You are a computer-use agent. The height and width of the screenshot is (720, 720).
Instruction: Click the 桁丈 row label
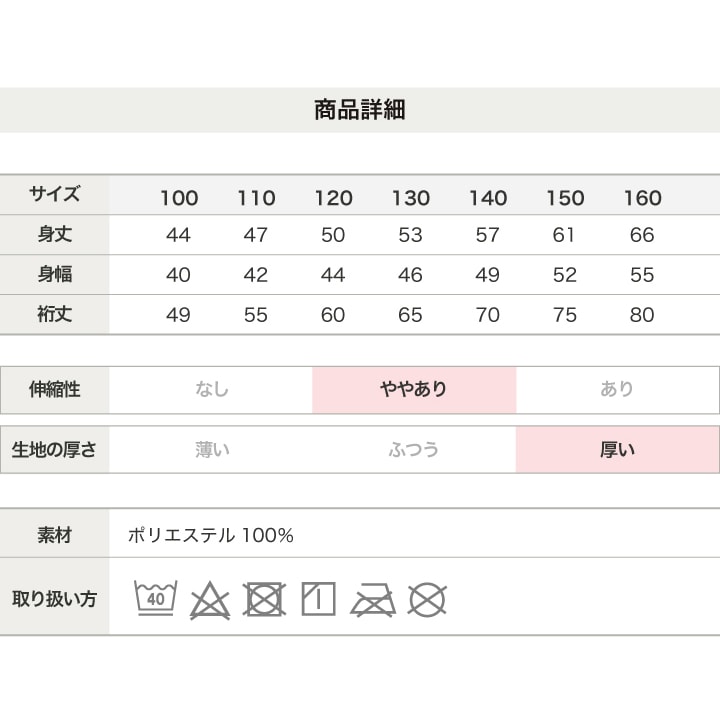click(55, 315)
